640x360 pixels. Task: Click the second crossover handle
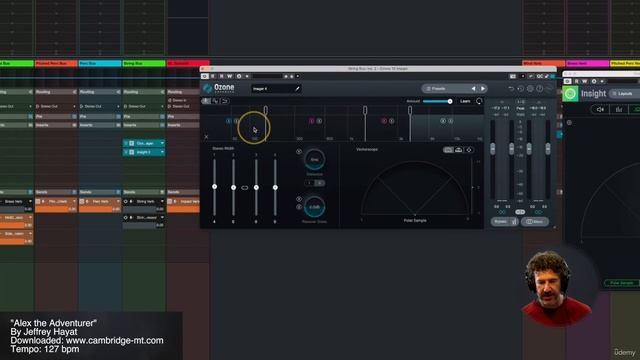365,110
